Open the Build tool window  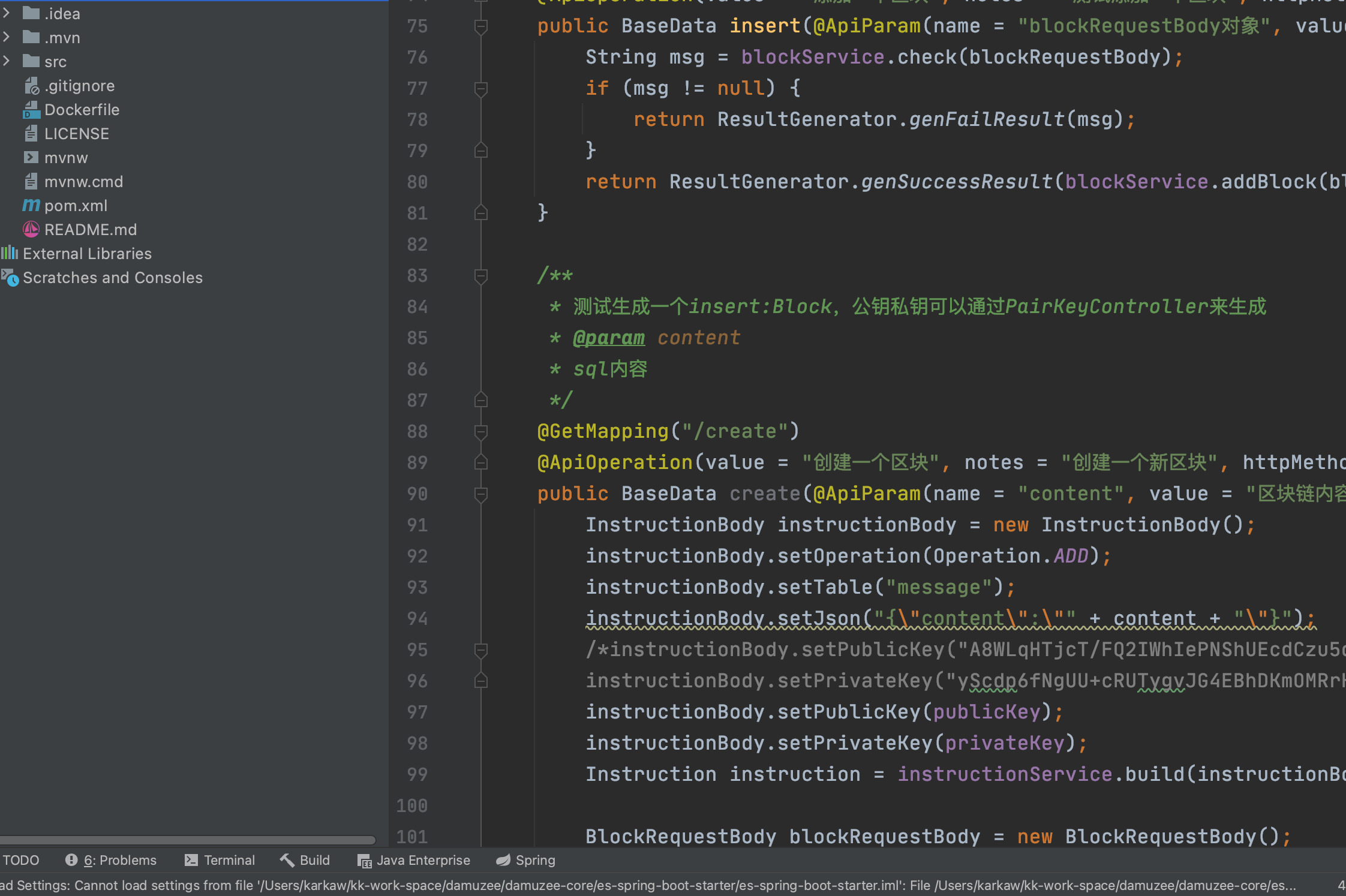pyautogui.click(x=305, y=860)
